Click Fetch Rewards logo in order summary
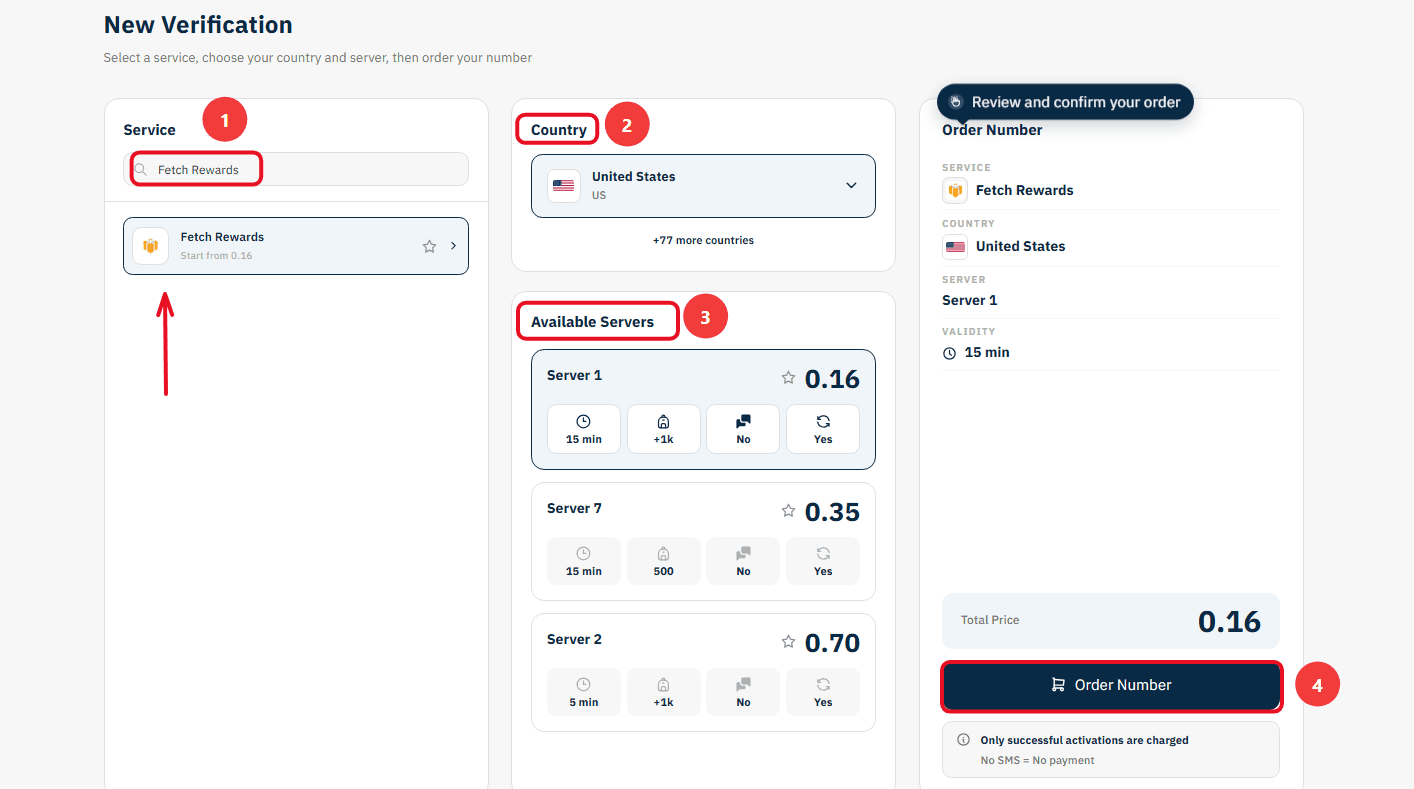 pos(955,190)
